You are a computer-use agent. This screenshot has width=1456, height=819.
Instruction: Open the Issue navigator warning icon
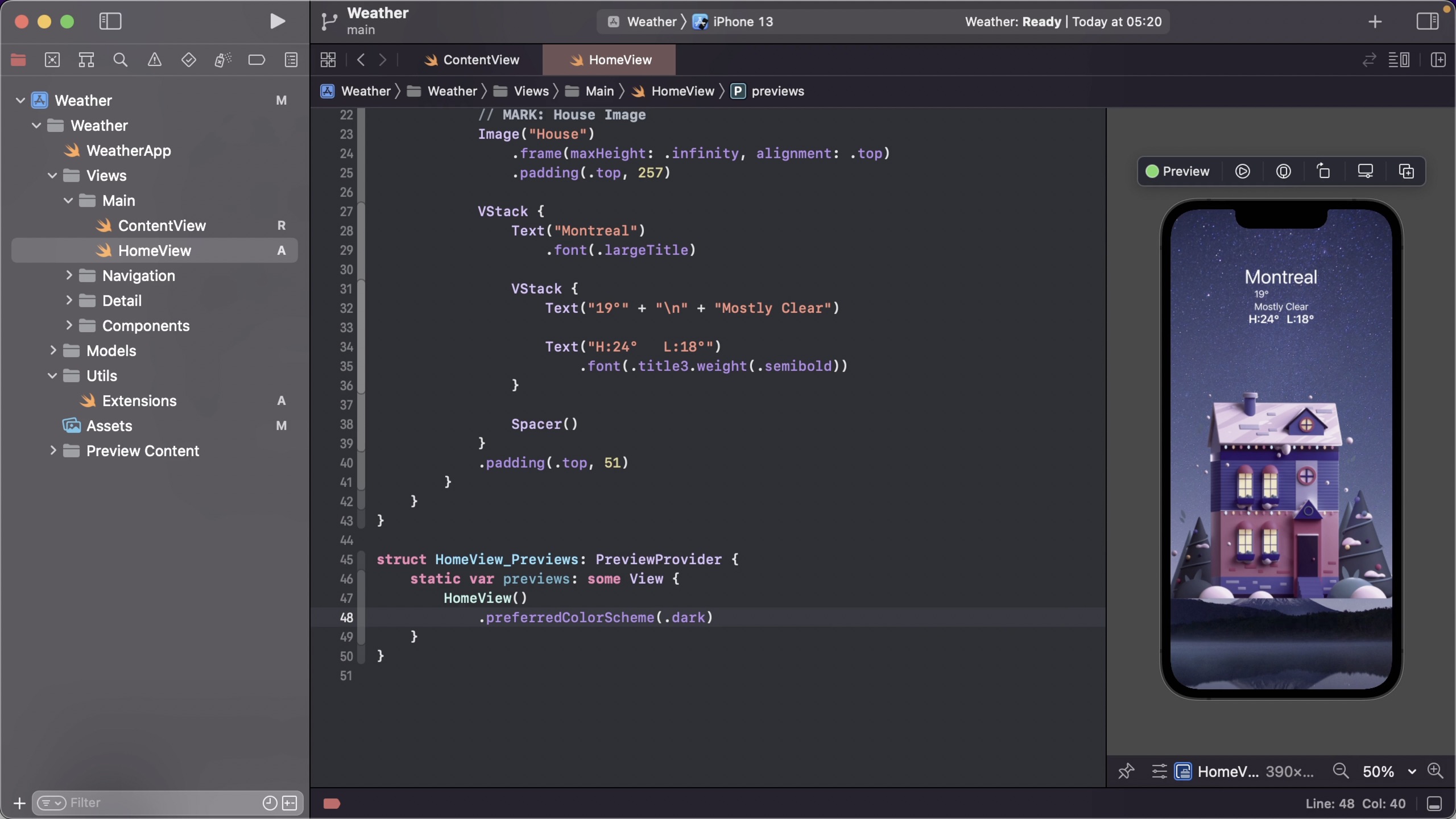click(x=154, y=60)
